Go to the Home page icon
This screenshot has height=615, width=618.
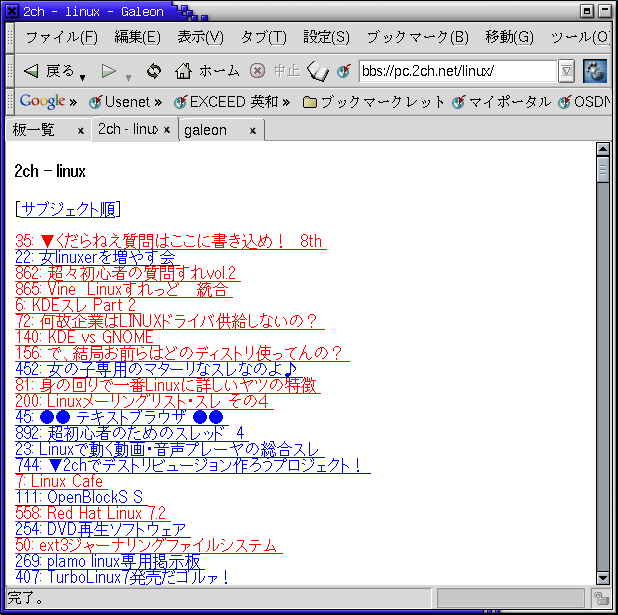(183, 71)
